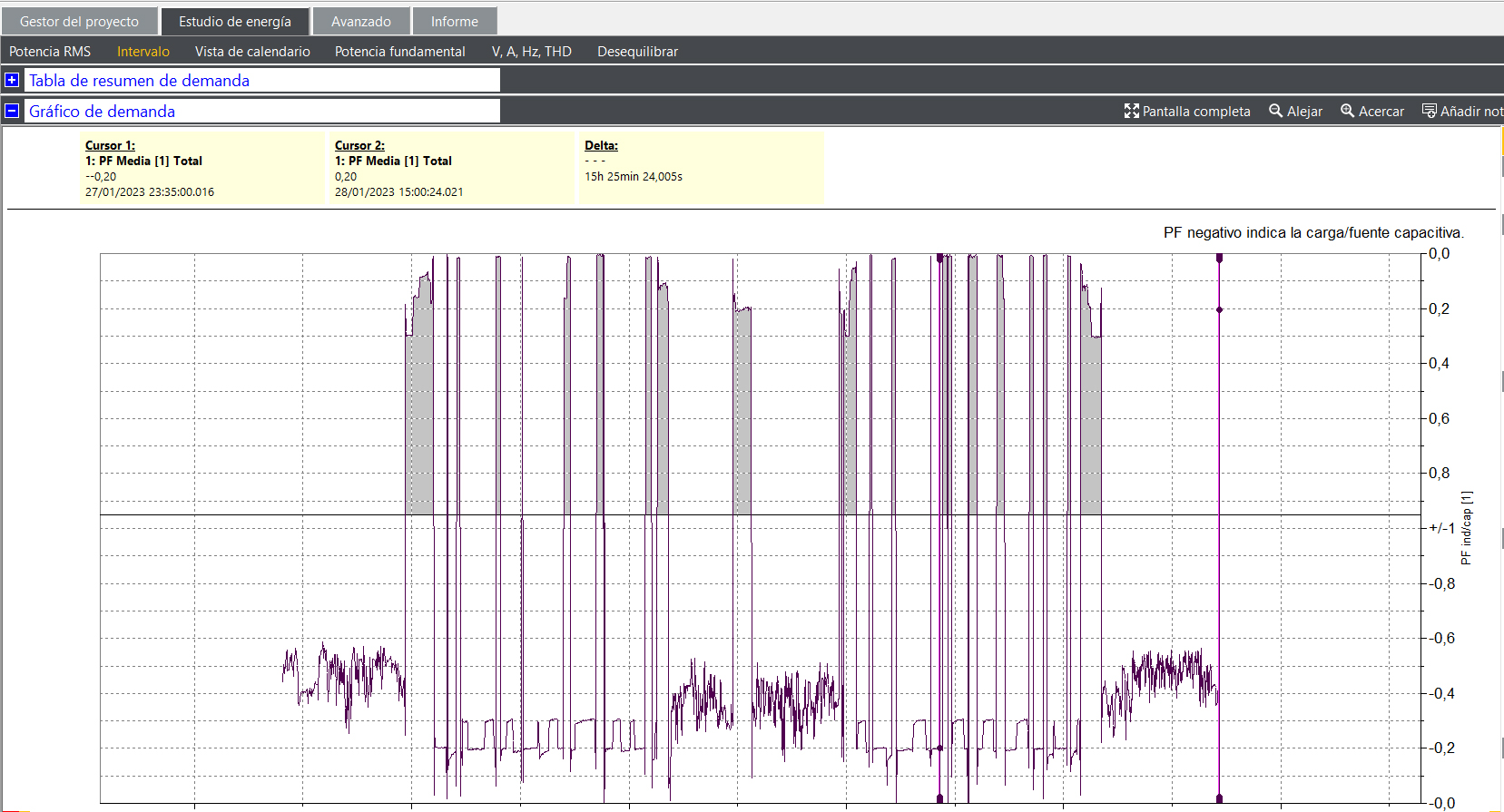Image resolution: width=1504 pixels, height=812 pixels.
Task: Click the Tabla de resumen de demanda title
Action: click(139, 81)
